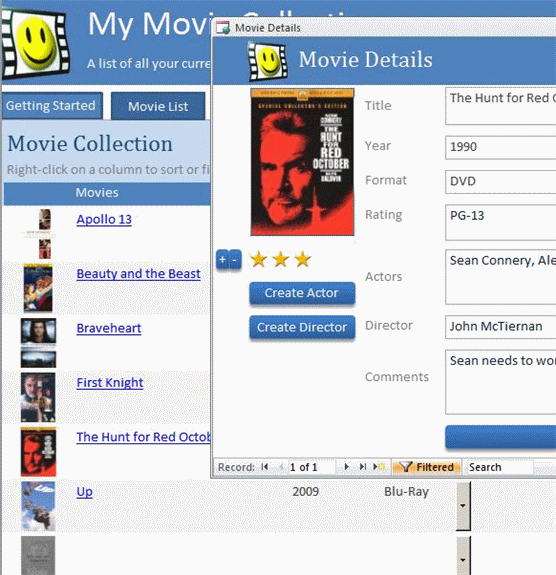Go to first record in navigator
This screenshot has width=556, height=575.
coord(264,467)
